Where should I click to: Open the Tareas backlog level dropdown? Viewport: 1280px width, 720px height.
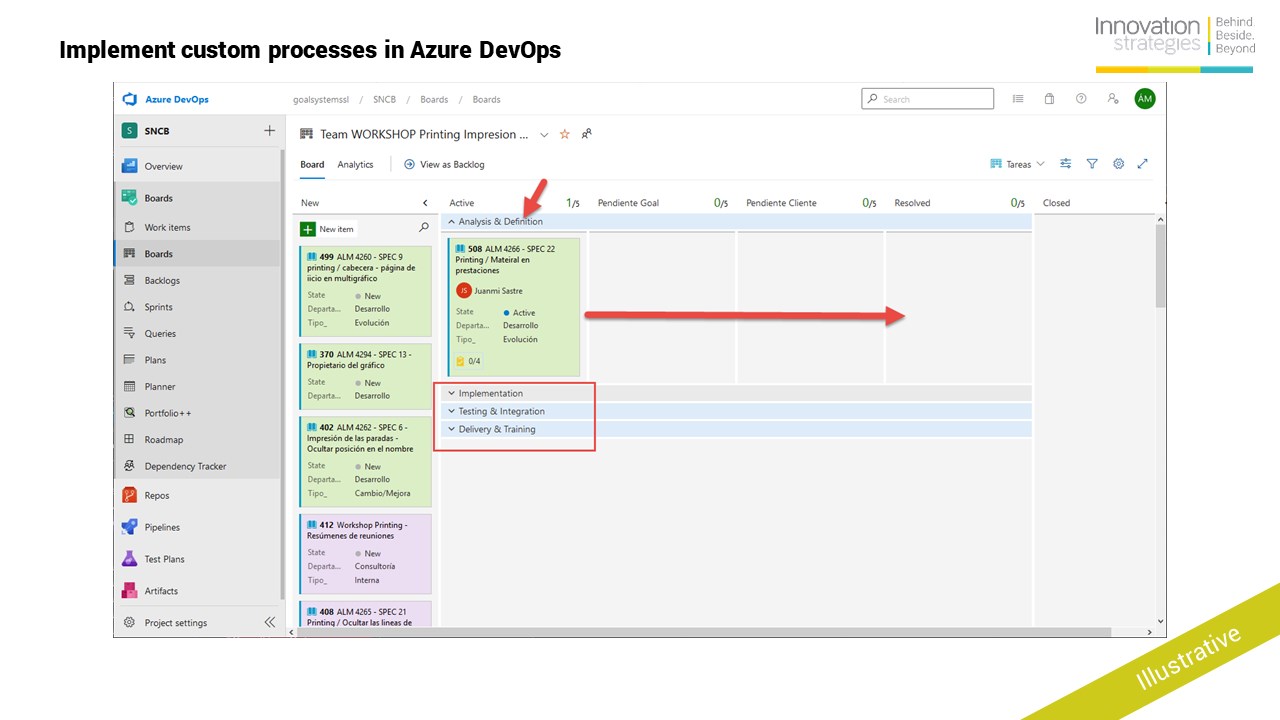(x=1017, y=164)
